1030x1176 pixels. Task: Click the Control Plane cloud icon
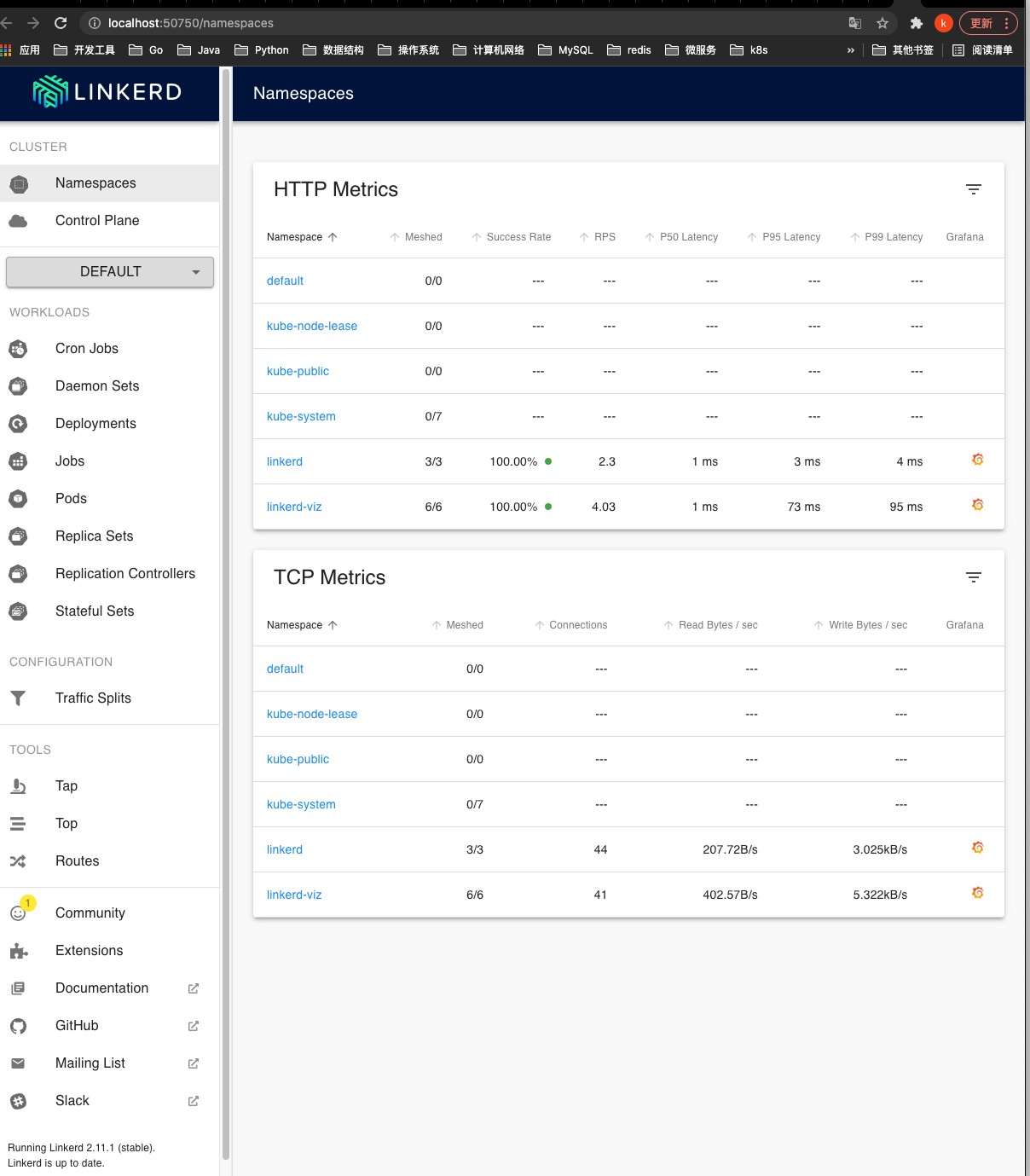pyautogui.click(x=18, y=221)
